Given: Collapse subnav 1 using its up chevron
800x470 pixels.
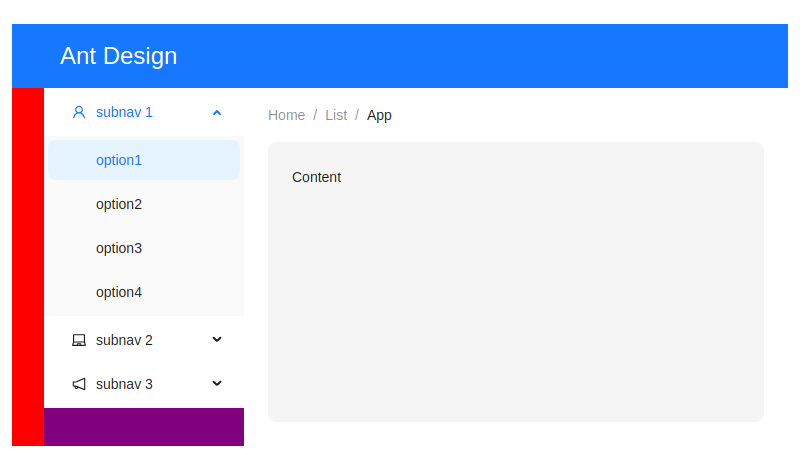Looking at the screenshot, I should point(217,113).
